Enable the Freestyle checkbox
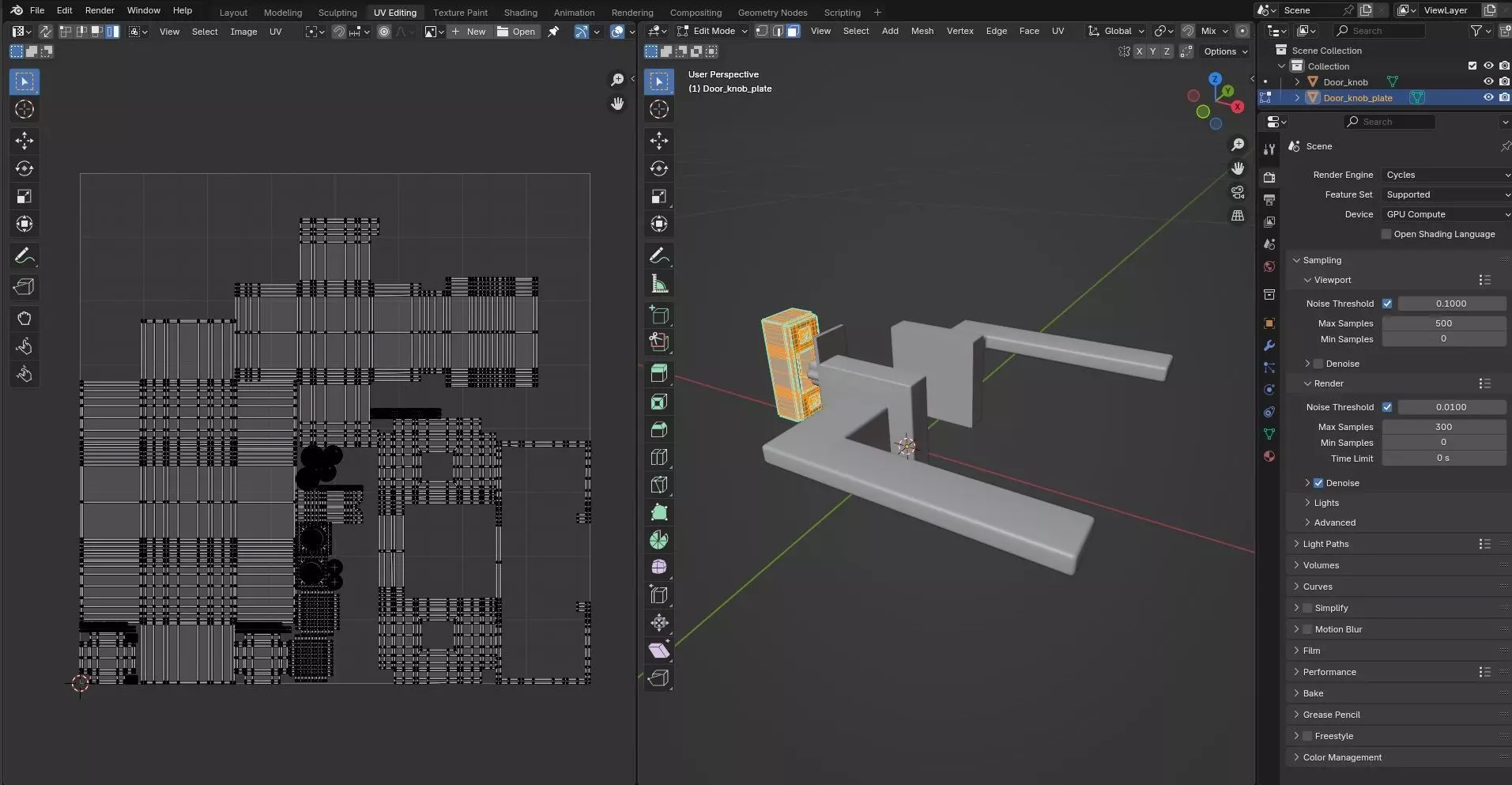Image resolution: width=1512 pixels, height=785 pixels. tap(1307, 736)
